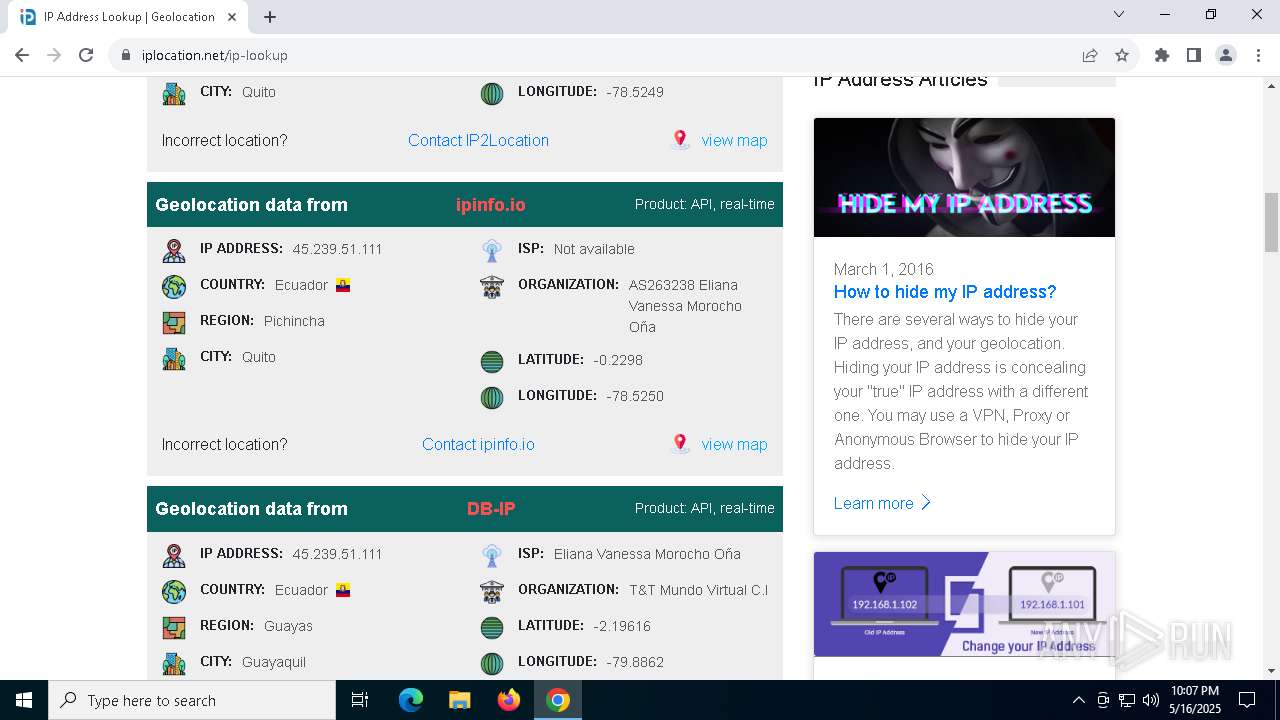Open File Explorer from the taskbar
The height and width of the screenshot is (720, 1280).
460,700
